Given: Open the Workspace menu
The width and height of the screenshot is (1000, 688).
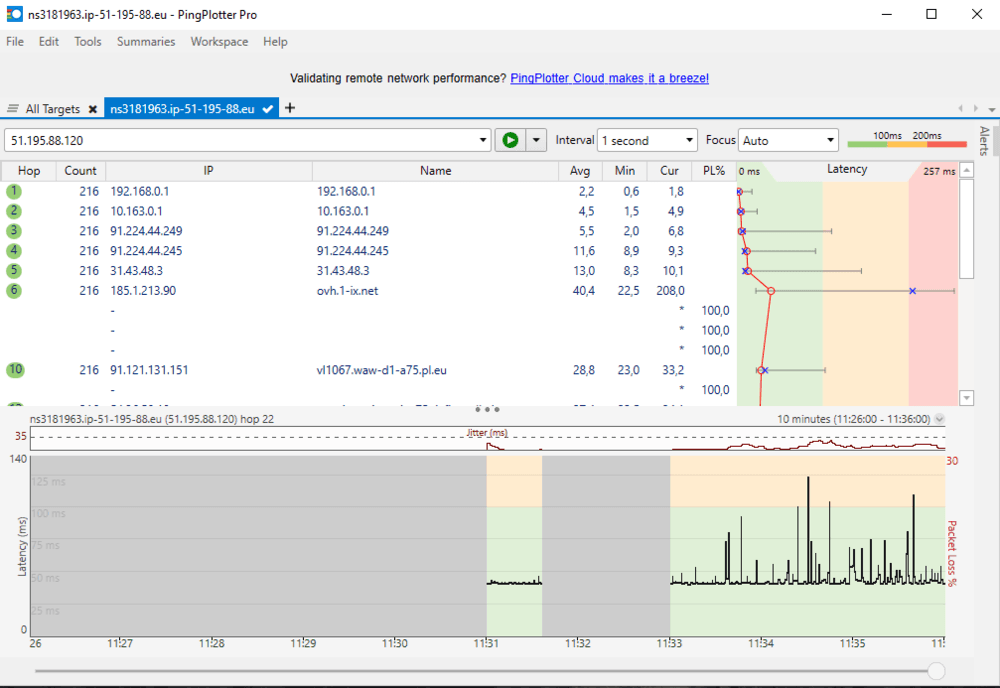Looking at the screenshot, I should (219, 42).
